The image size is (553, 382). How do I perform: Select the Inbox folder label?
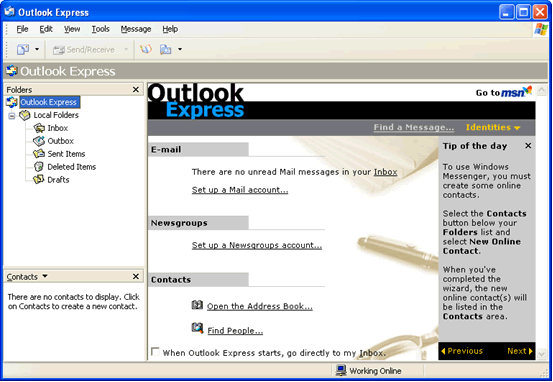58,128
